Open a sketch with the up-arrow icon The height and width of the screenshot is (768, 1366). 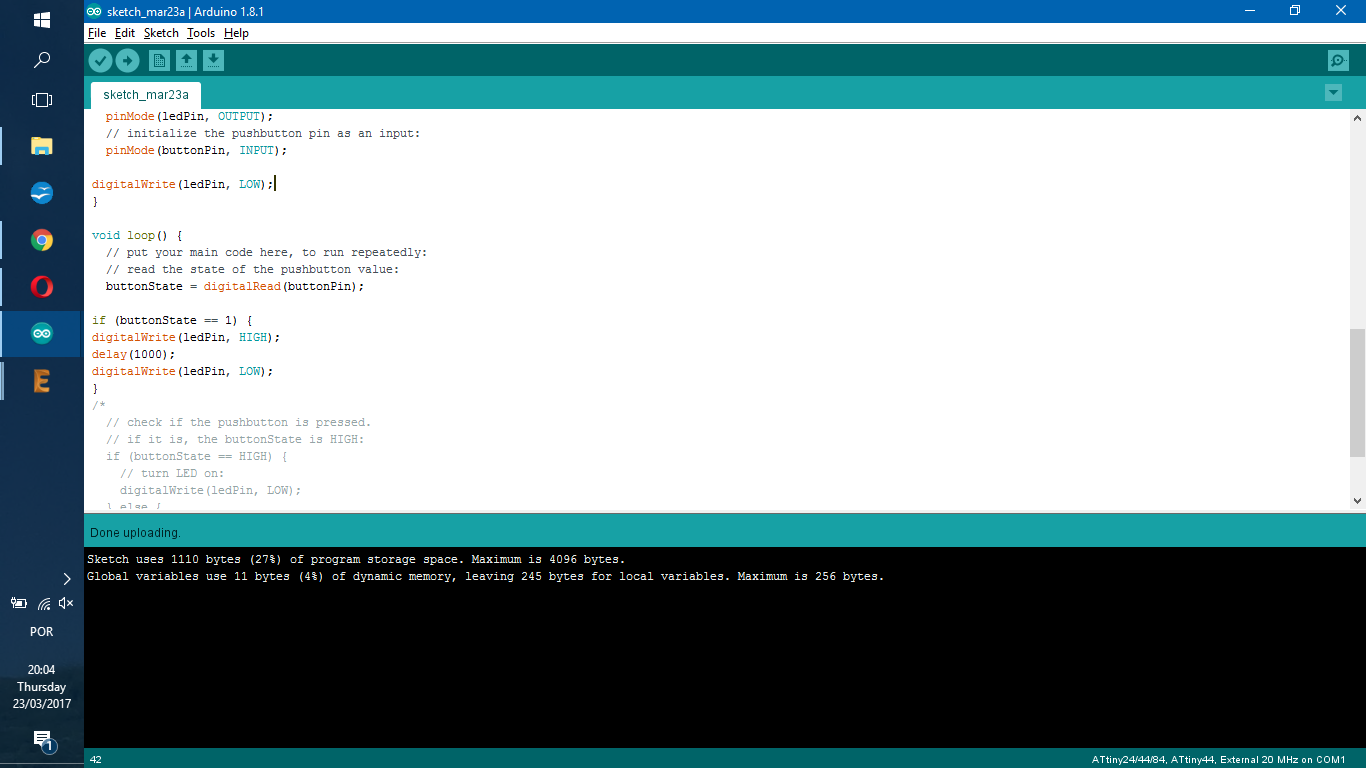pos(186,61)
